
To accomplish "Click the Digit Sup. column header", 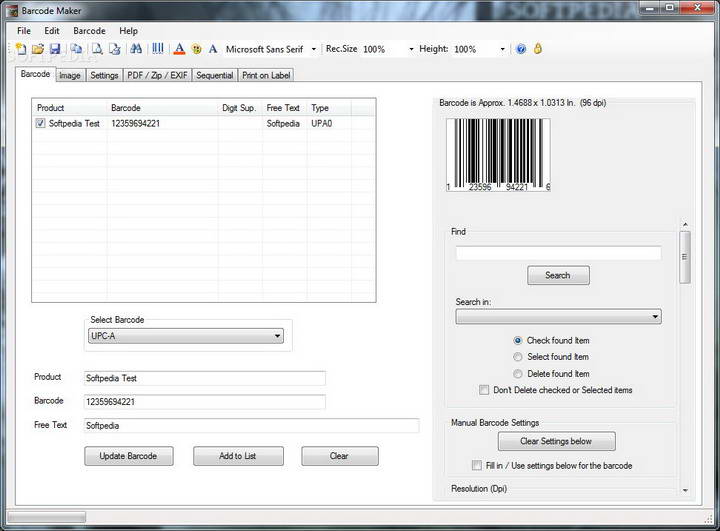I will (240, 108).
